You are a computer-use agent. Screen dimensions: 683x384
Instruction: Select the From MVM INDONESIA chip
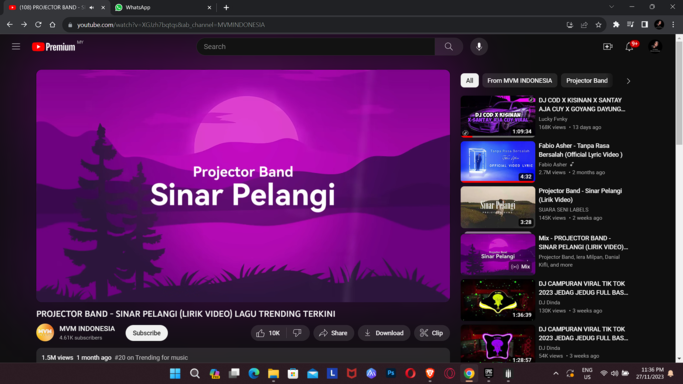click(519, 81)
